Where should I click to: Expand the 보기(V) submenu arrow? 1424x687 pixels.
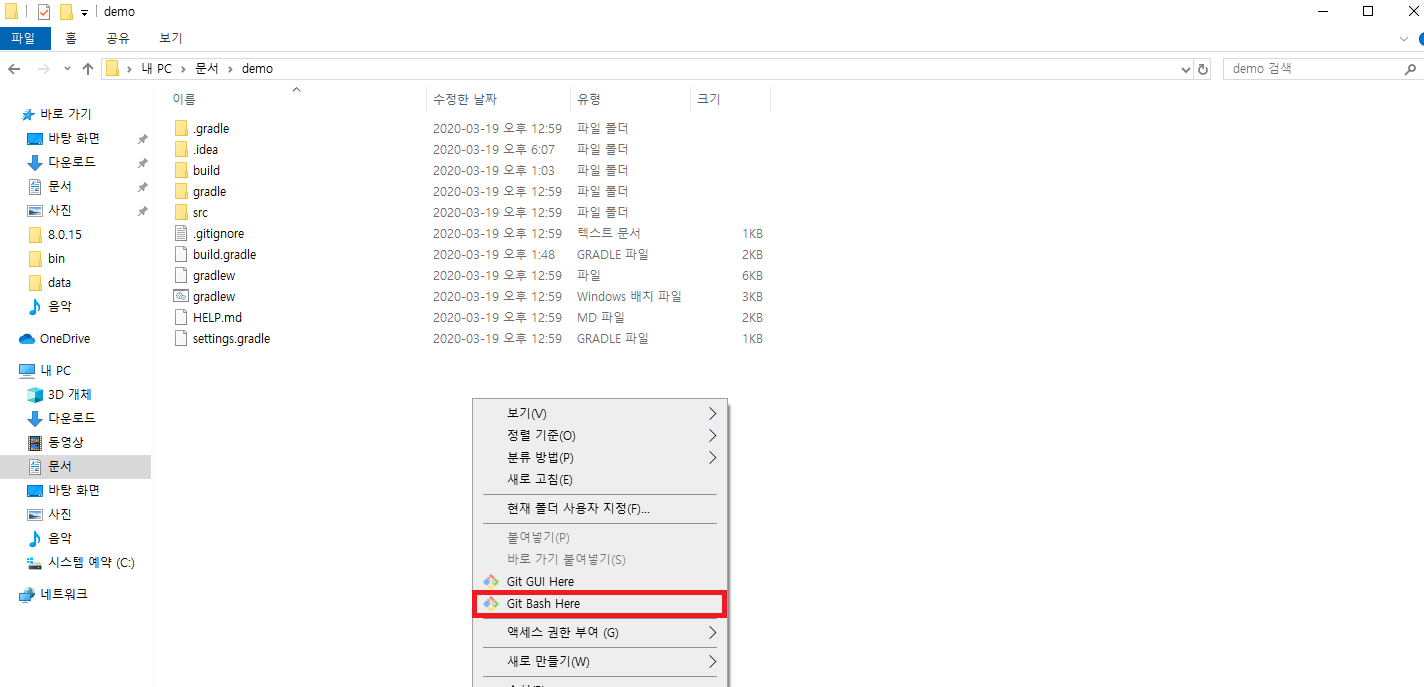[x=713, y=414]
